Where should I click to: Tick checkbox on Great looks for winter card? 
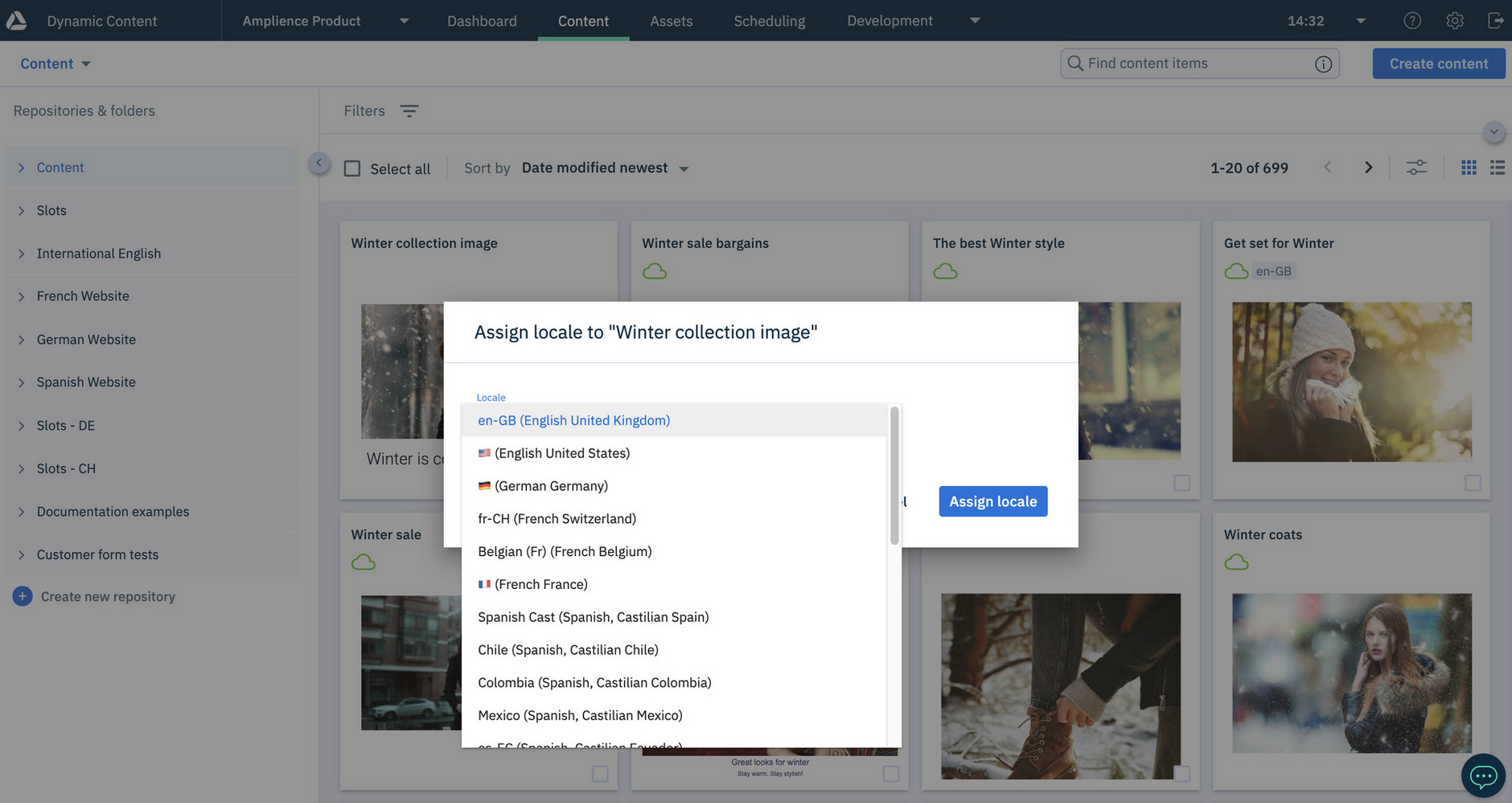click(x=891, y=773)
